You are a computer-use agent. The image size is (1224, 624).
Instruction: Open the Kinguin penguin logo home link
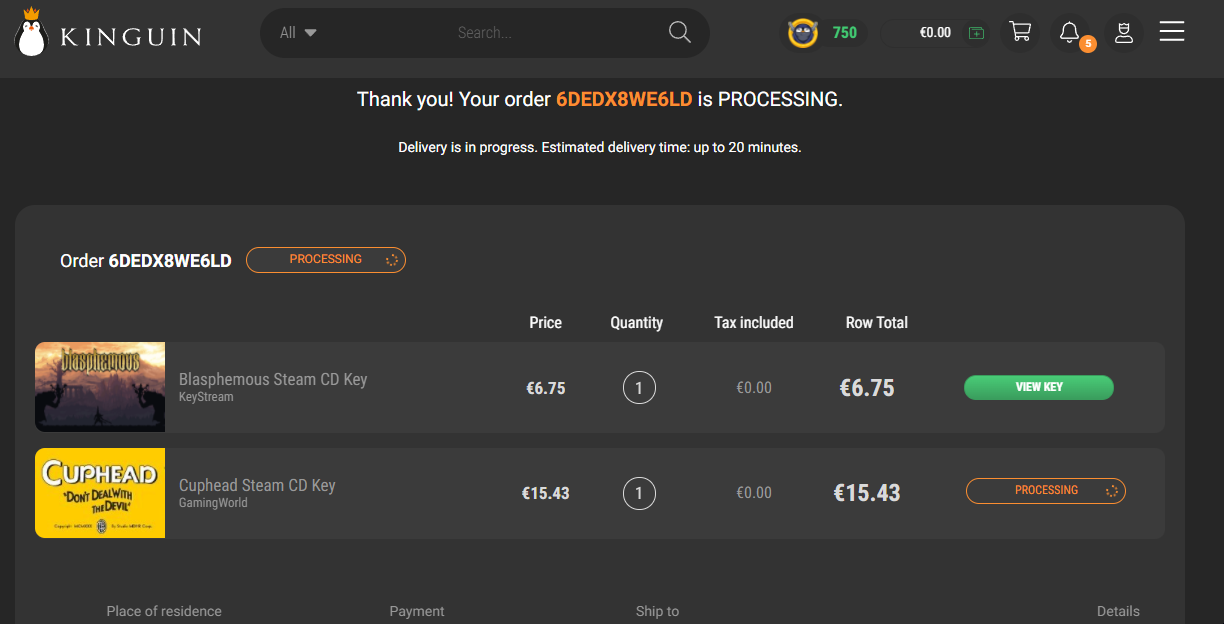pos(108,32)
